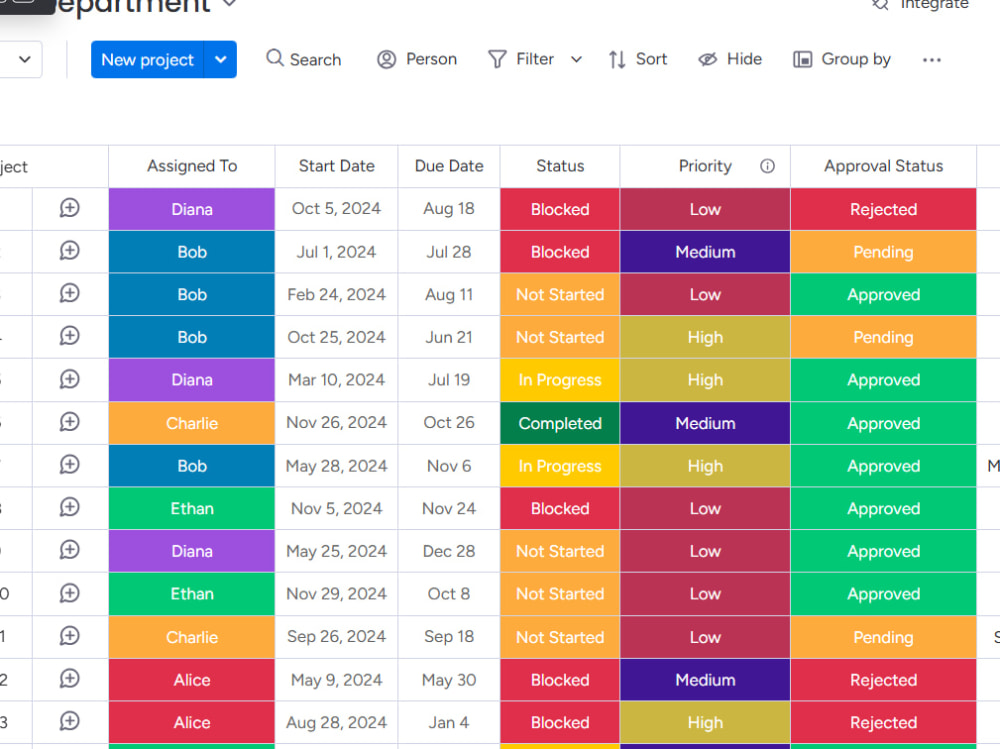Edit the Start Date Sep 26, 2024

click(336, 637)
